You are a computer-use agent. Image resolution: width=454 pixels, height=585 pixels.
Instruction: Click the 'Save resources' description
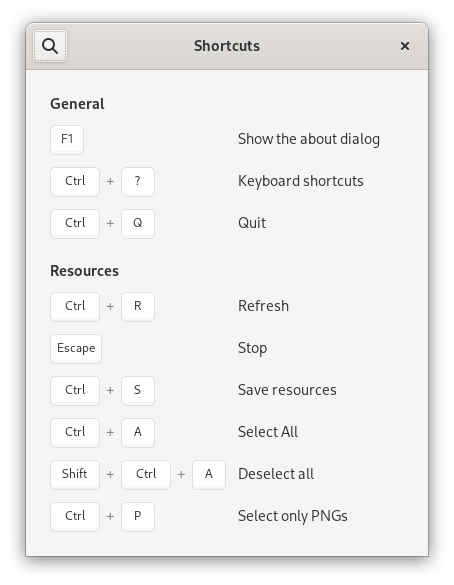[x=287, y=390]
